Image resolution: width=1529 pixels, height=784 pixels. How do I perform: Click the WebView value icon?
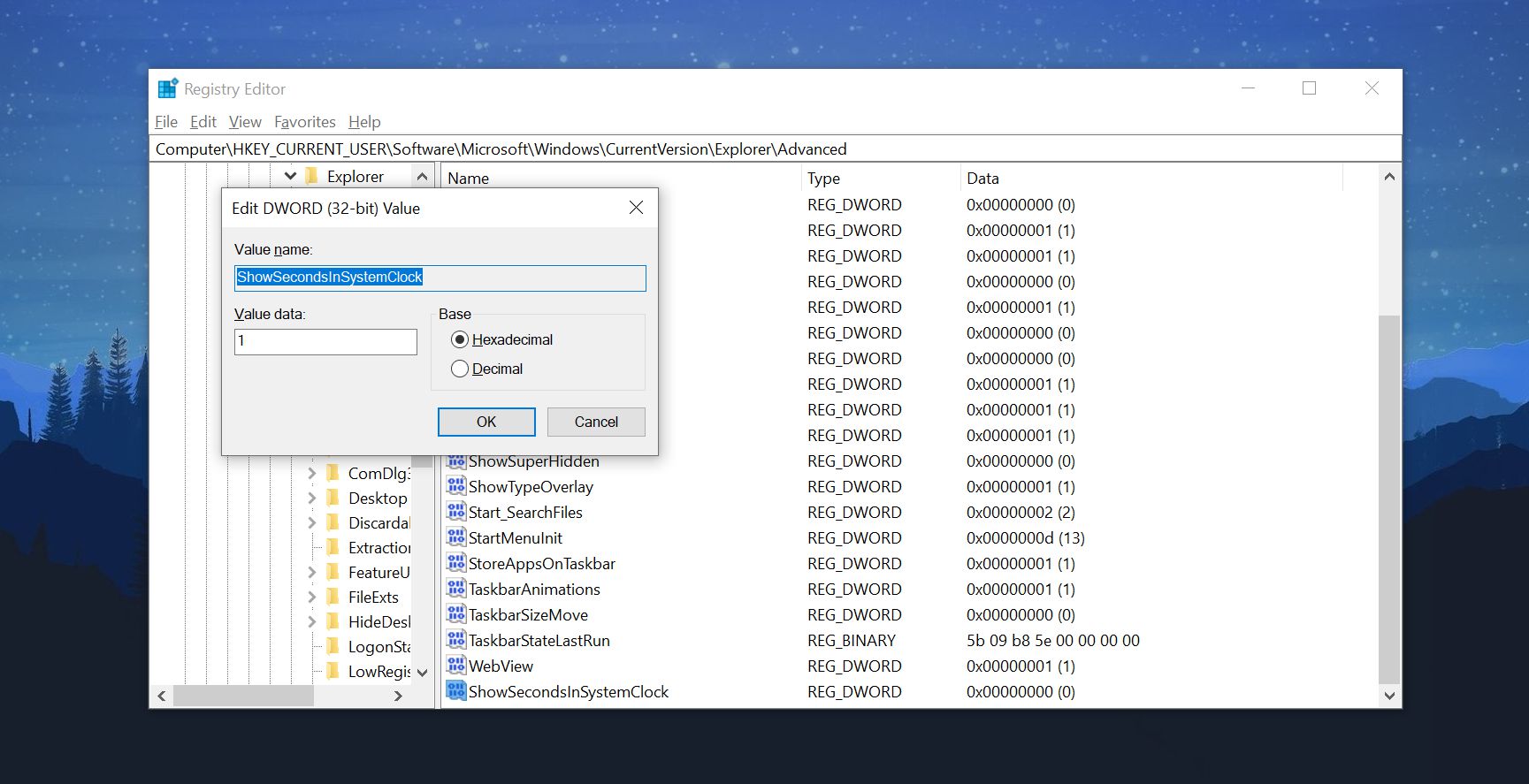click(456, 666)
